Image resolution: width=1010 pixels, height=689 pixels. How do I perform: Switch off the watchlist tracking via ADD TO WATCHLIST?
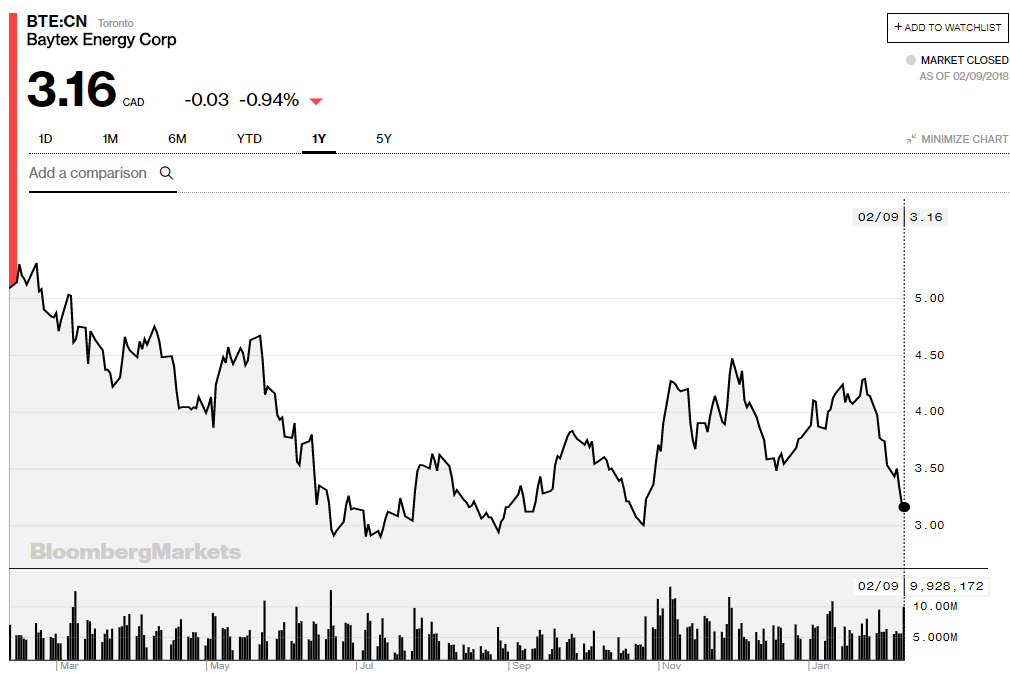tap(948, 27)
